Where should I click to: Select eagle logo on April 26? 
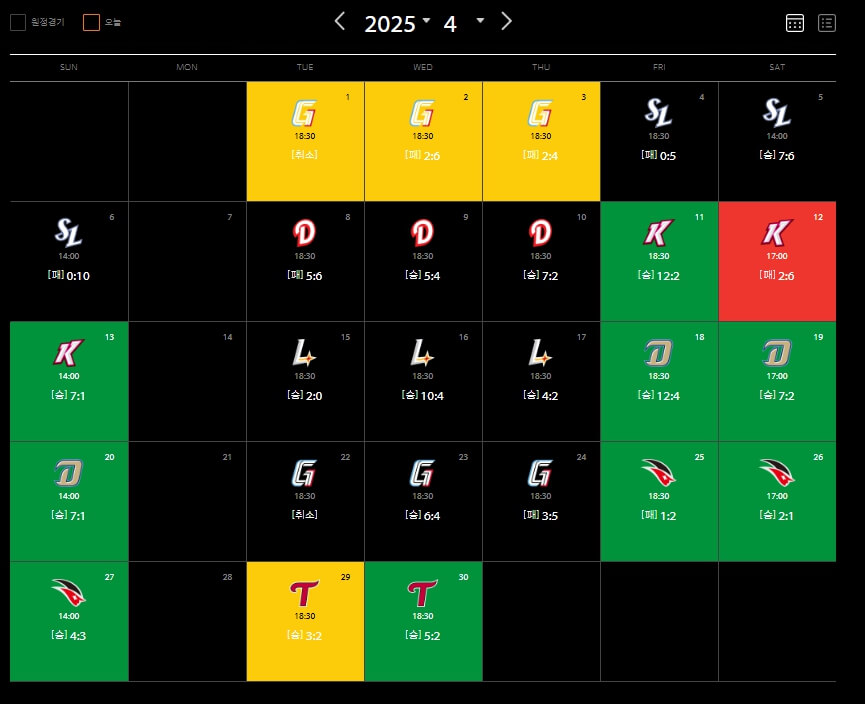tap(777, 473)
